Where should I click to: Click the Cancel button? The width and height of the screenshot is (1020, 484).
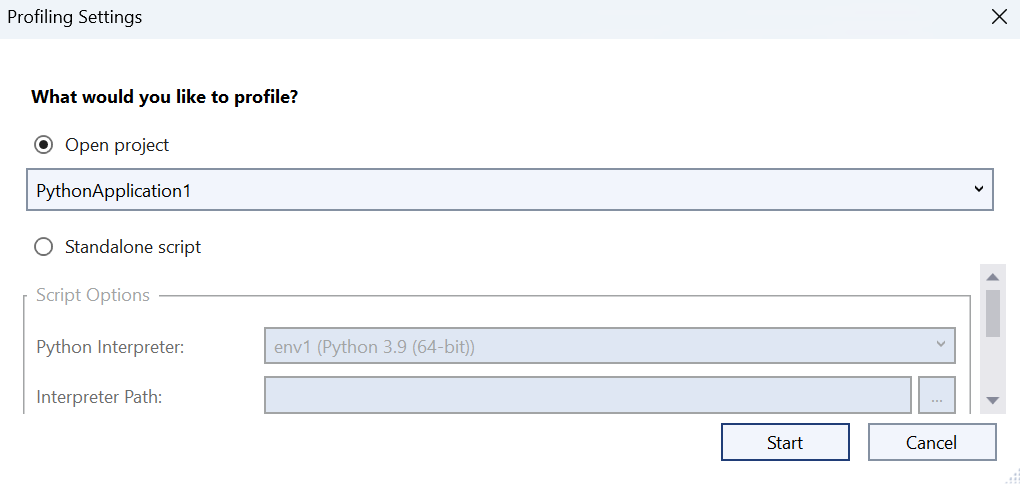pos(932,443)
